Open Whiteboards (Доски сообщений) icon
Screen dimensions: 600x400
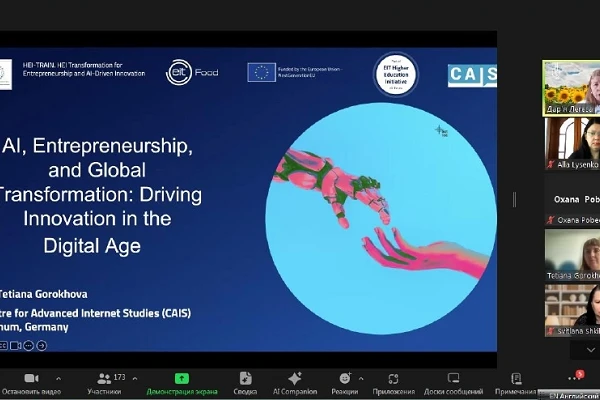tap(453, 379)
